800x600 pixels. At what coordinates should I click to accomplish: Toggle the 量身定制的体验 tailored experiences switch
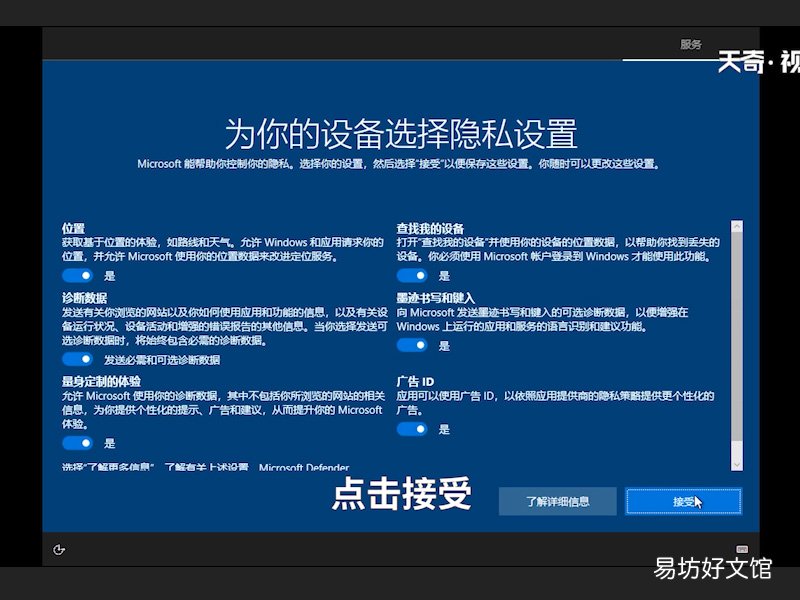pos(78,442)
